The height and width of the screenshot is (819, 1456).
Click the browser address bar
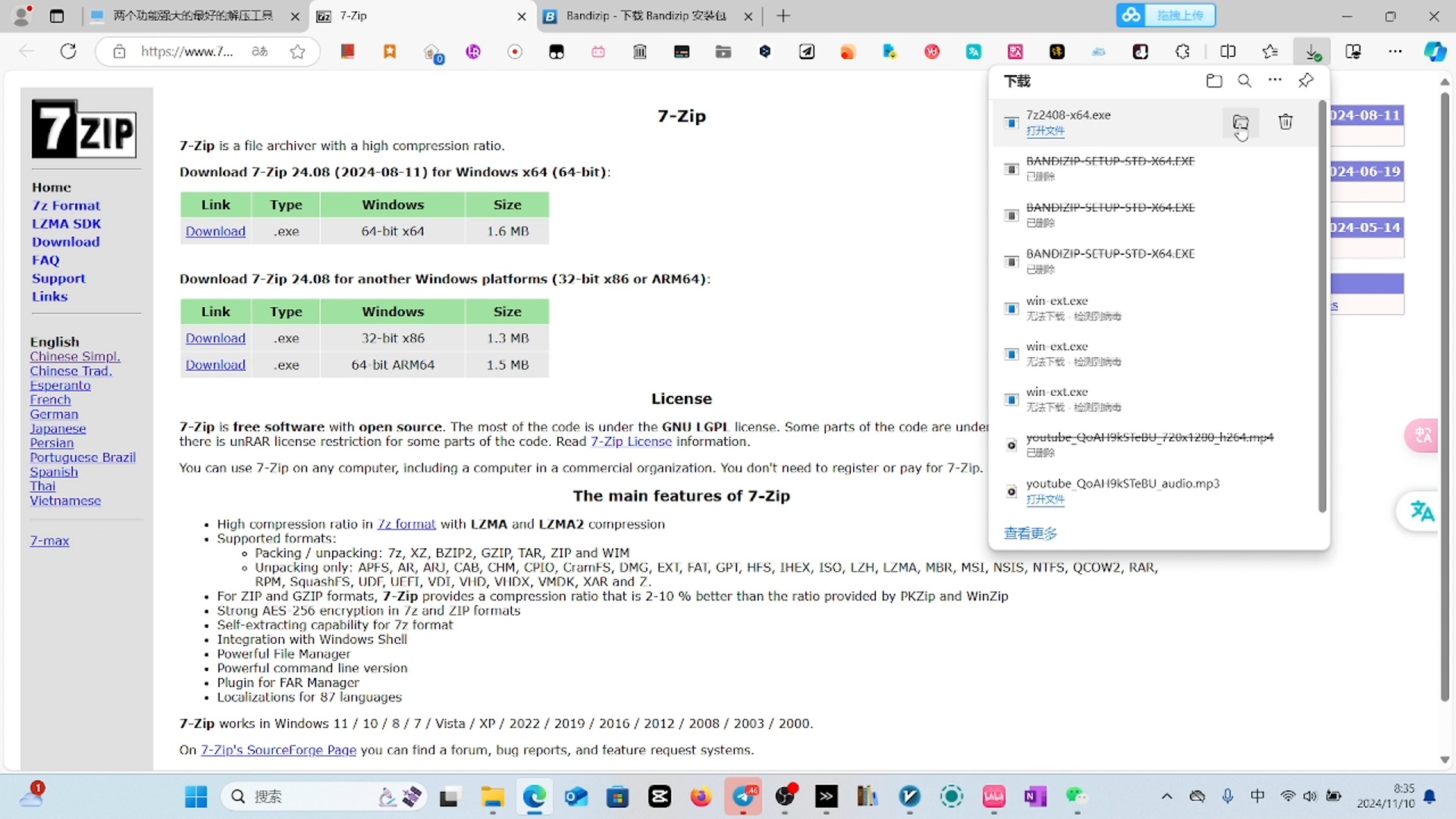(187, 52)
